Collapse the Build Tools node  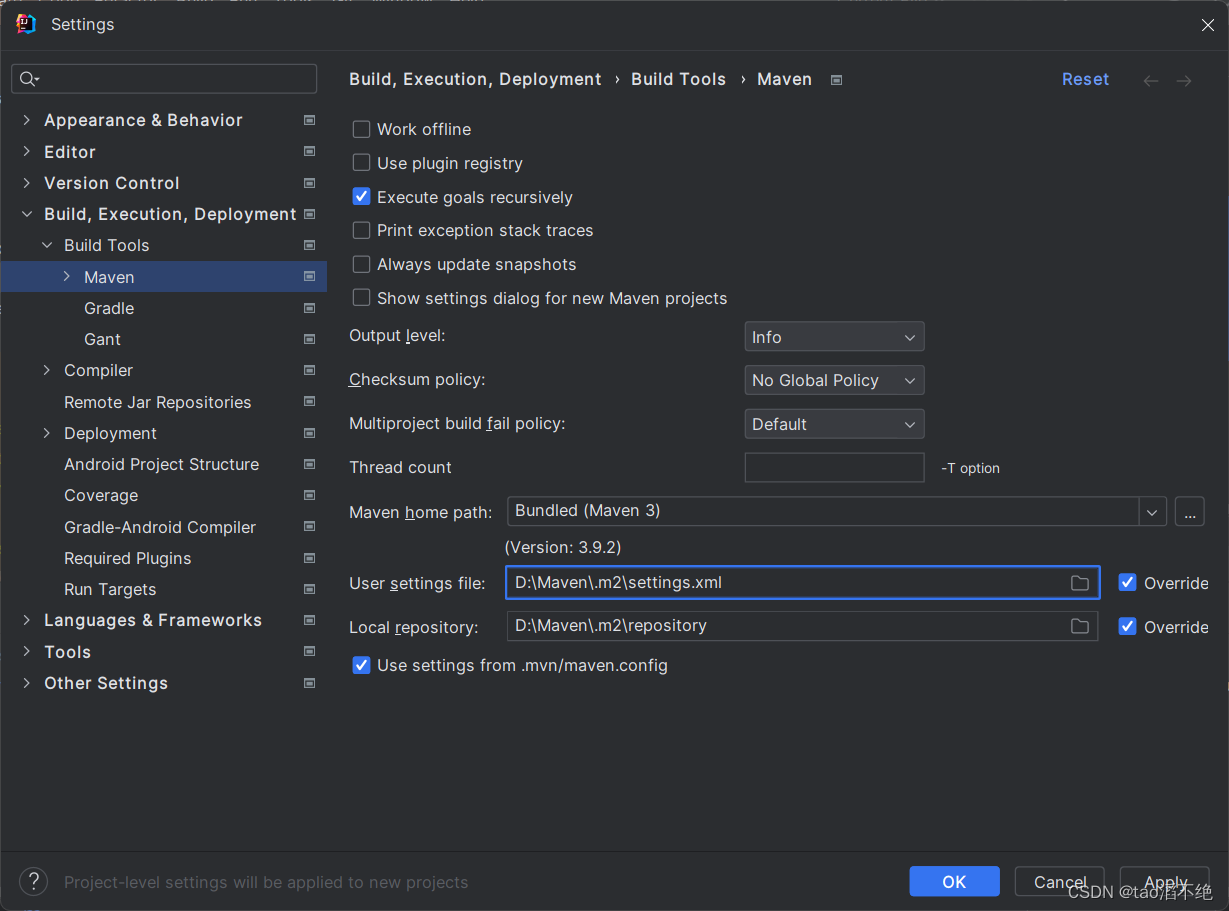click(x=47, y=245)
